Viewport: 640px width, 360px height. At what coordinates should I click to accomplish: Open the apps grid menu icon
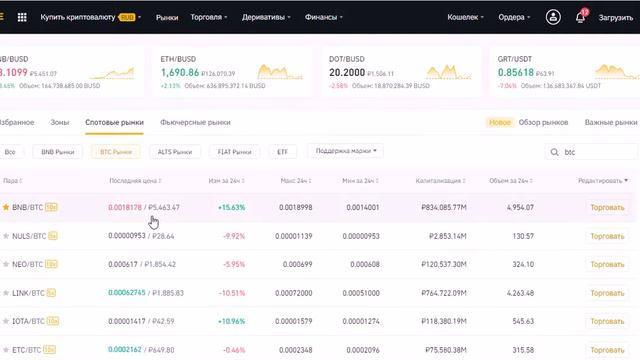click(22, 17)
